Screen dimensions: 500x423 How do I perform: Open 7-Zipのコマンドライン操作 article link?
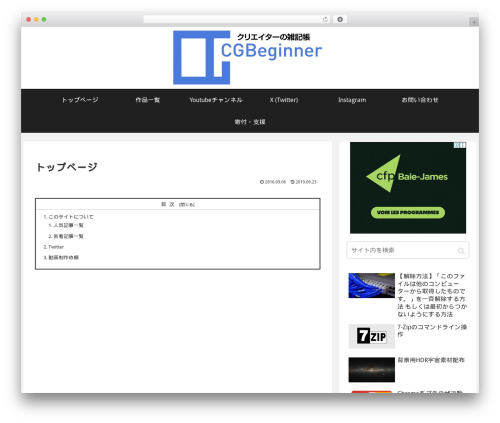432,330
